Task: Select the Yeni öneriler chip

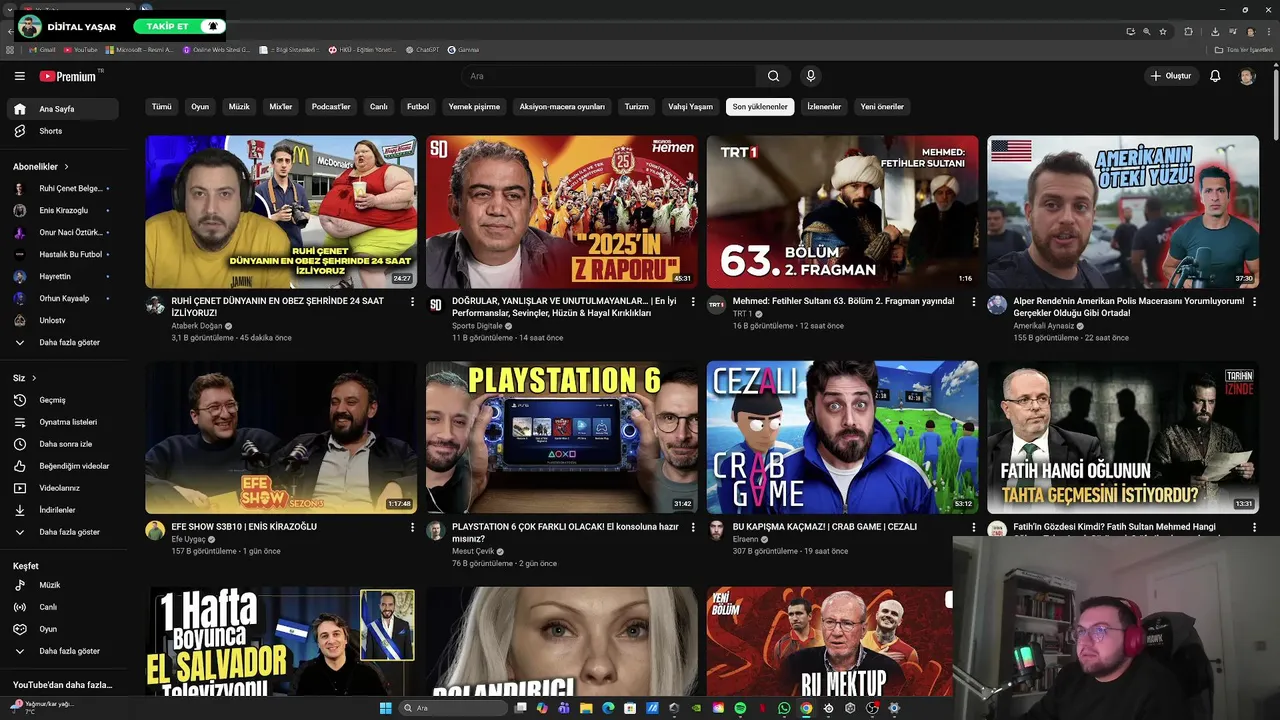Action: click(x=882, y=107)
